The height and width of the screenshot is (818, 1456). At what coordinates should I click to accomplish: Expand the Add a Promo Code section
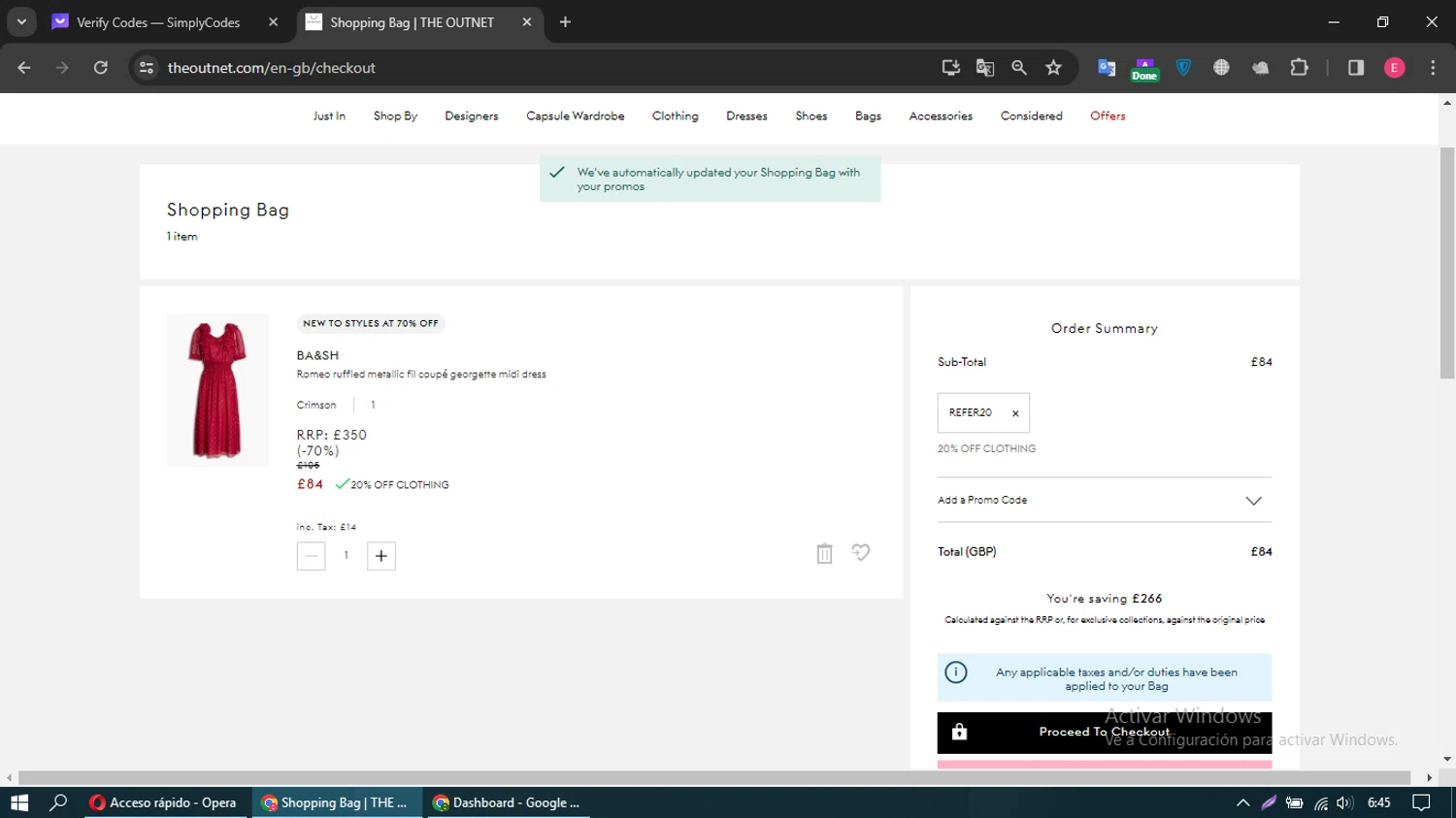1105,500
